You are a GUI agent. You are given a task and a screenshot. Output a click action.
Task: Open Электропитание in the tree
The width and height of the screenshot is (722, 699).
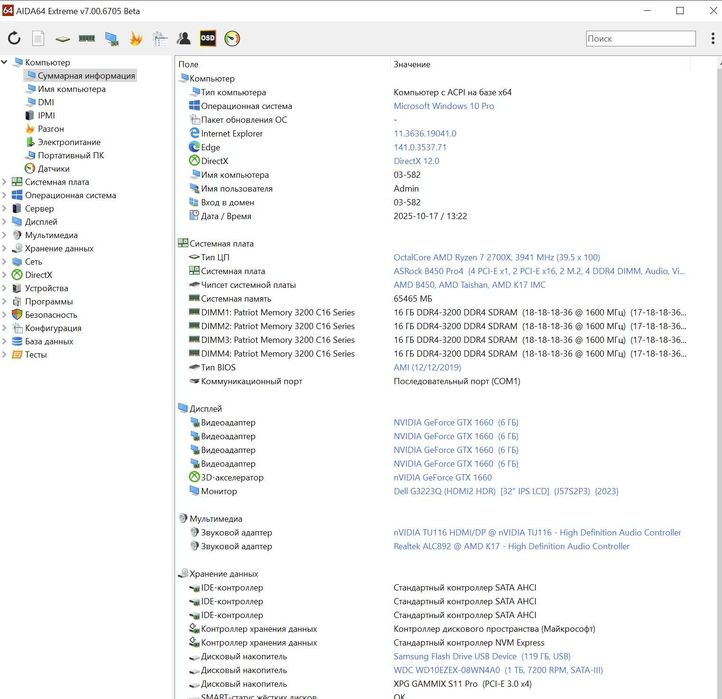(x=69, y=142)
